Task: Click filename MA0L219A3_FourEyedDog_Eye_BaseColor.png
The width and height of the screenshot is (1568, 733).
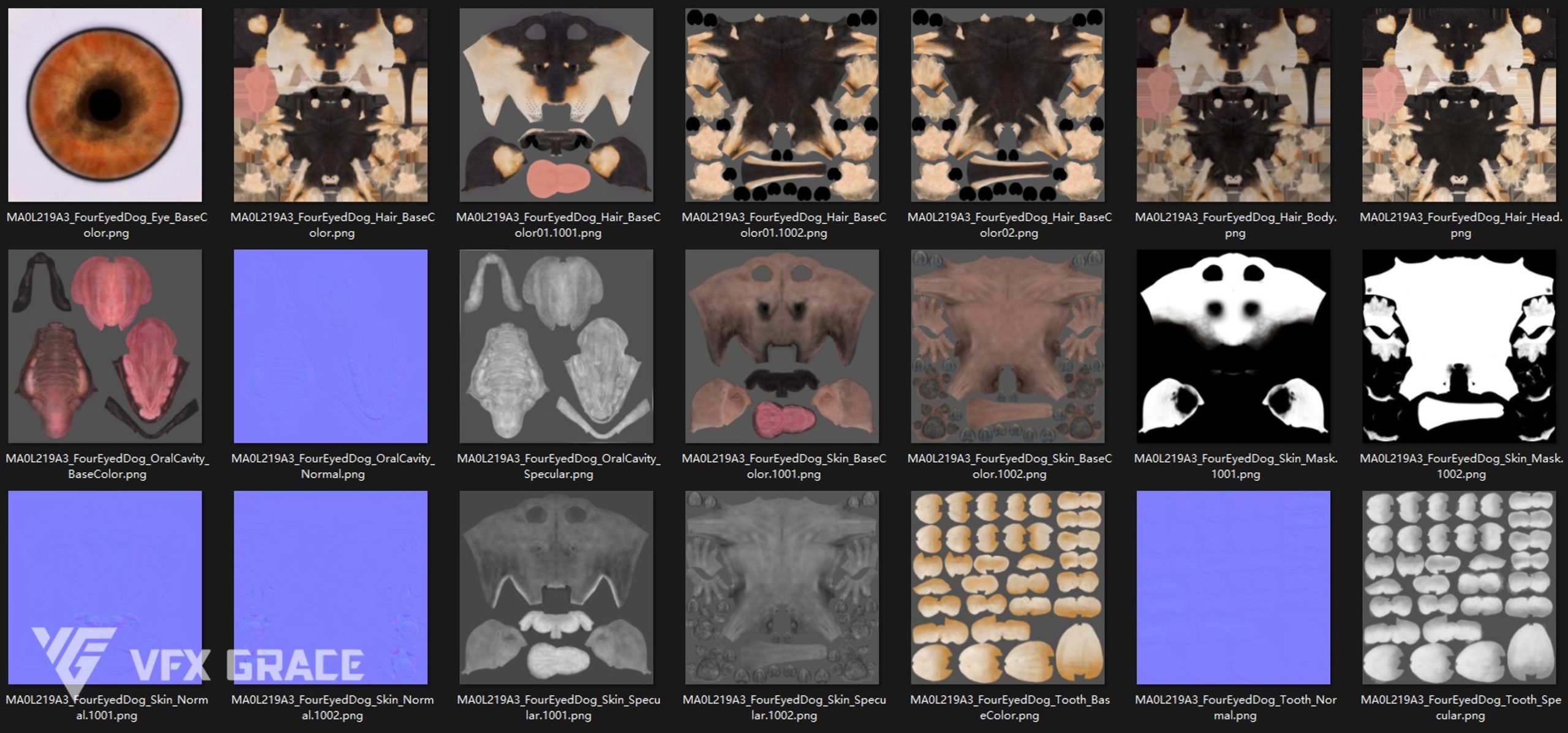Action: (x=107, y=225)
